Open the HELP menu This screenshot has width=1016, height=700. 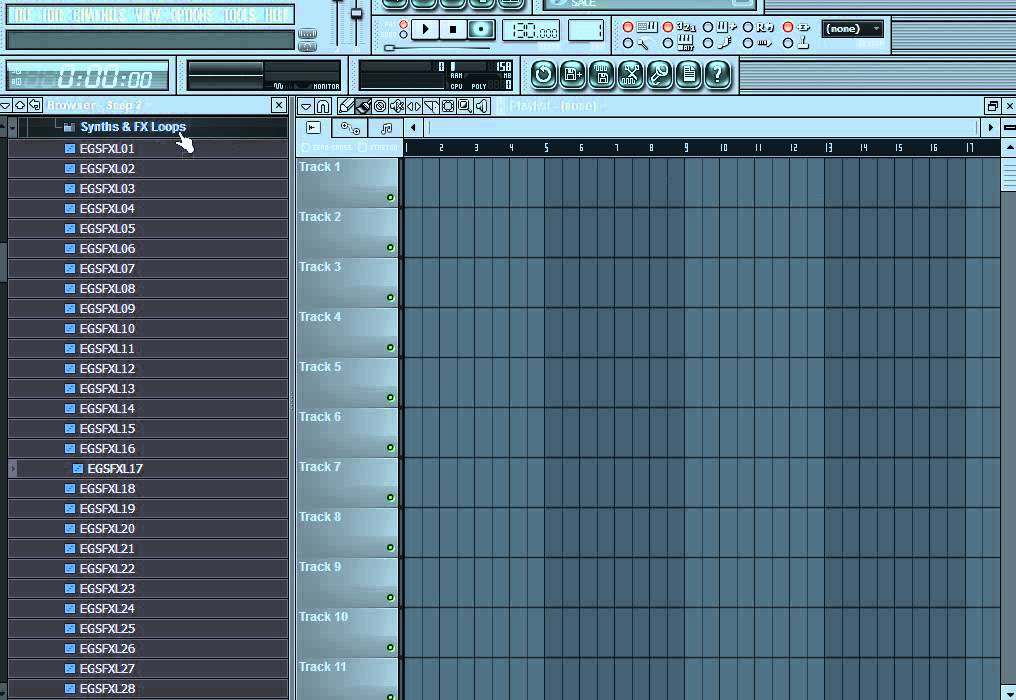277,14
